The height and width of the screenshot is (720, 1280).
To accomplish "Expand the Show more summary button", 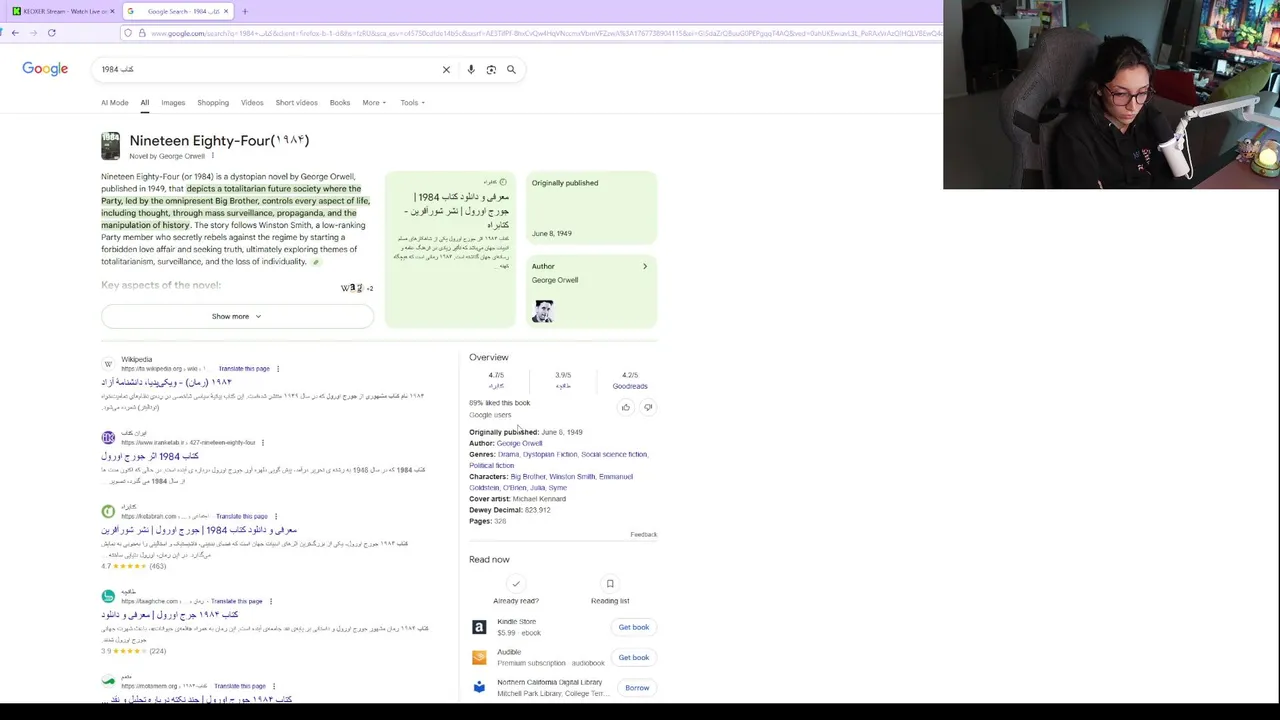I will pyautogui.click(x=237, y=316).
